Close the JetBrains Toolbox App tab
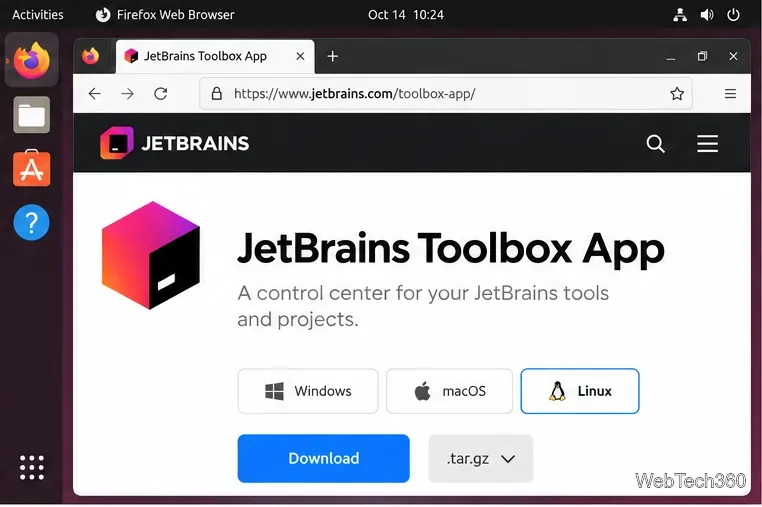 coord(300,56)
